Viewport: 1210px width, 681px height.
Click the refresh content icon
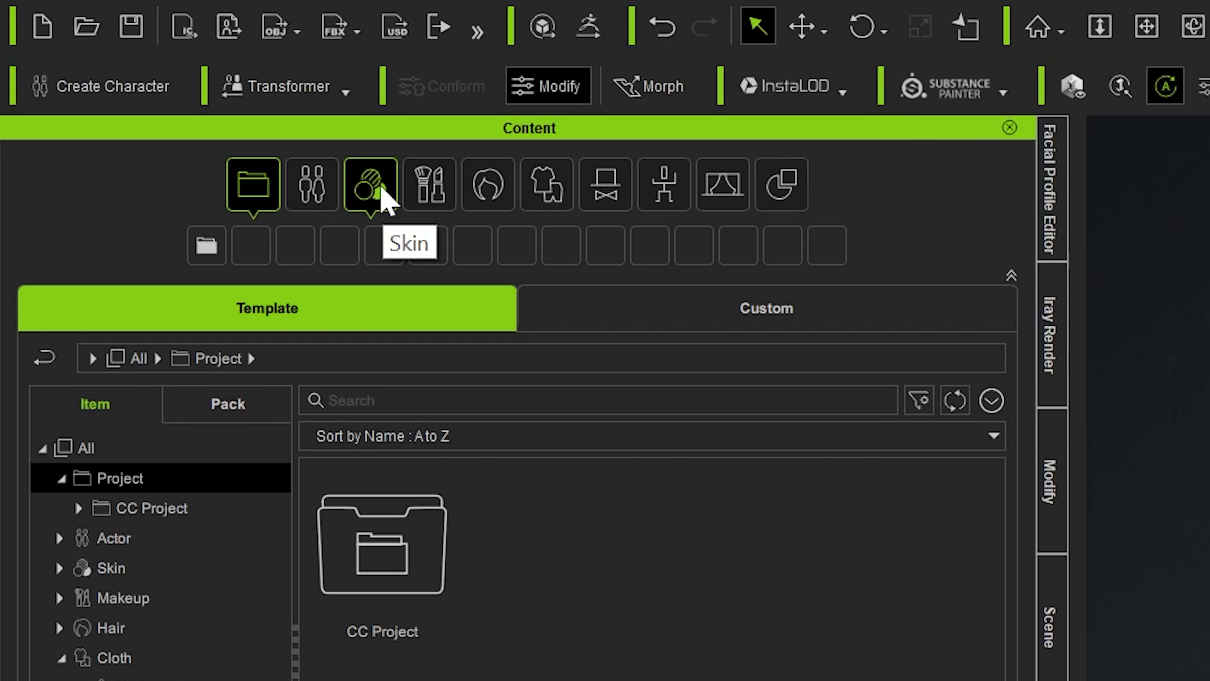pyautogui.click(x=955, y=401)
